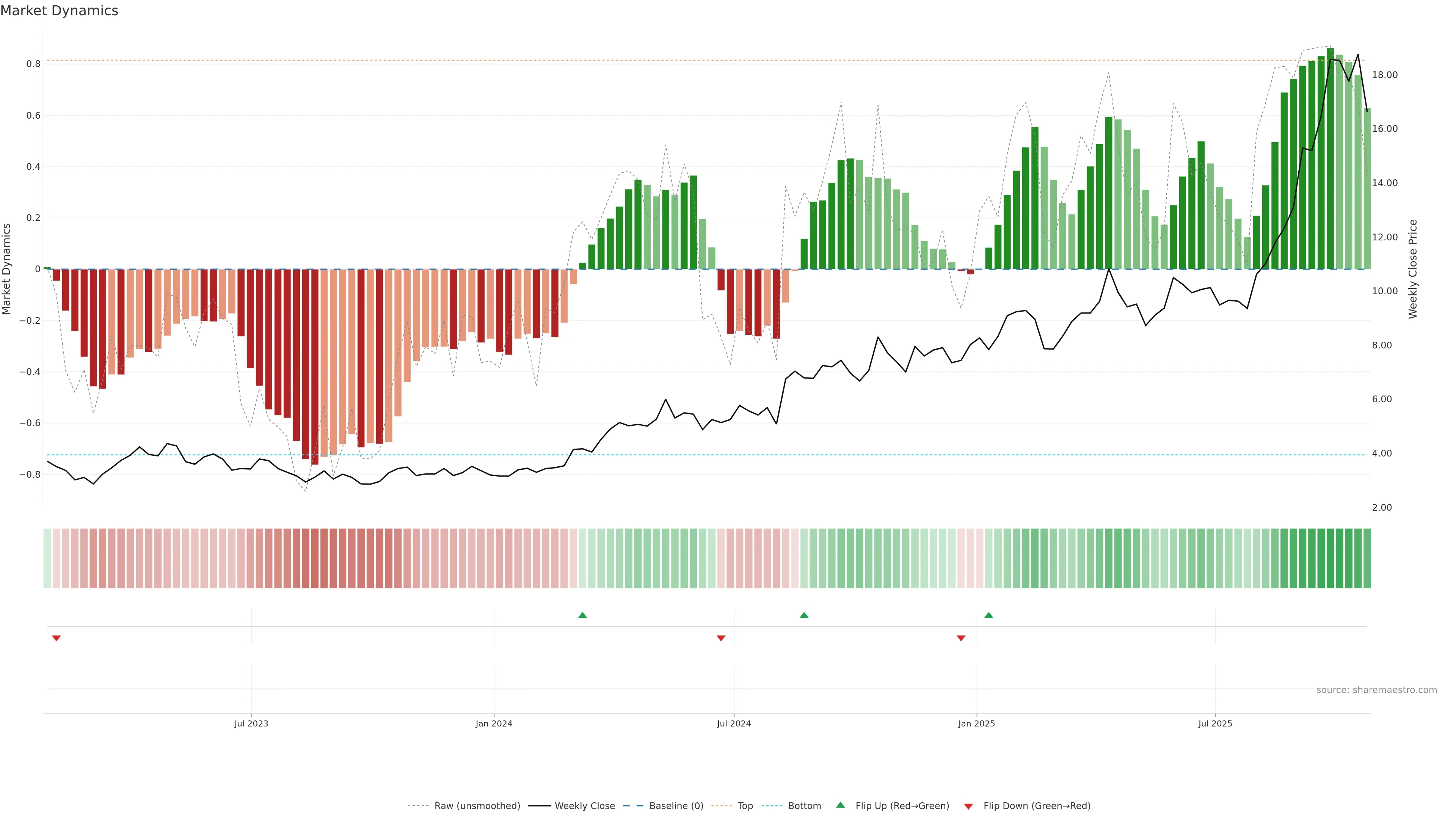Image resolution: width=1456 pixels, height=819 pixels.
Task: Click the green flip-up marker after Jul 2024
Action: (804, 615)
